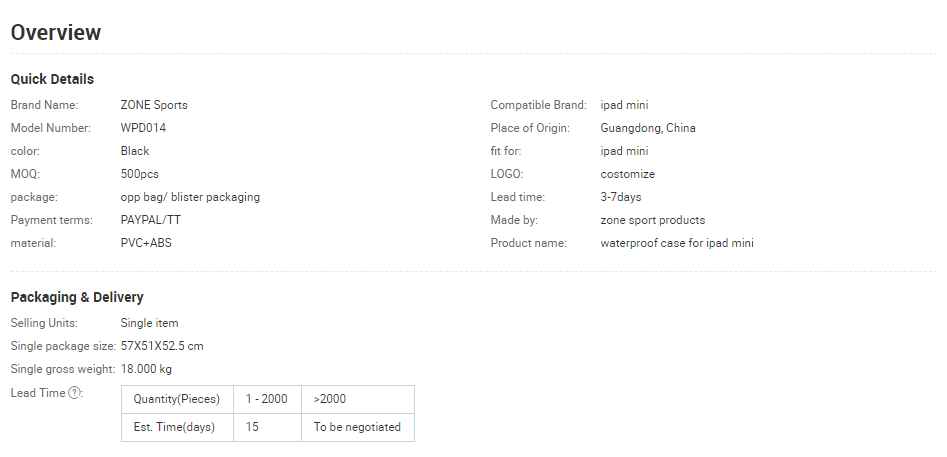Select the waterproof case for ipad mini text
The image size is (947, 457).
pyautogui.click(x=676, y=243)
